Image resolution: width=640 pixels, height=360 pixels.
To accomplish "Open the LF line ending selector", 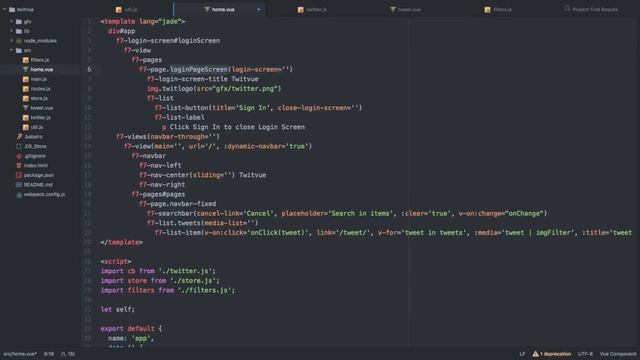I will click(522, 354).
